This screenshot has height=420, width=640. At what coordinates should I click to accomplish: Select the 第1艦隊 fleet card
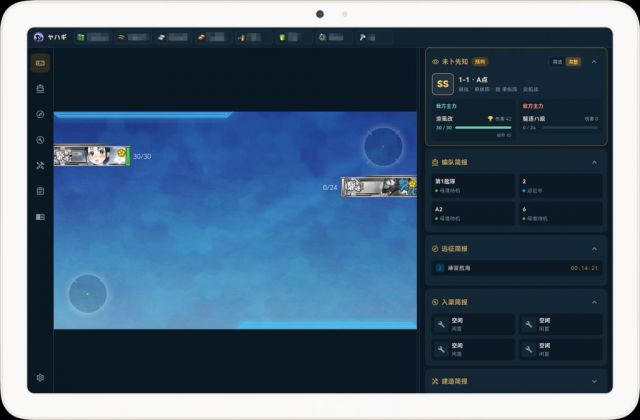473,185
